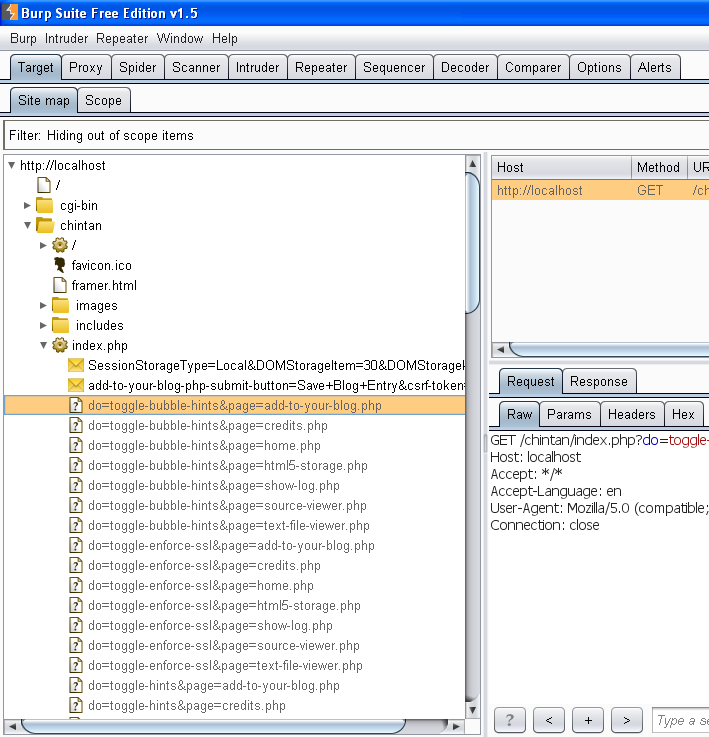Show the Response tab
The image size is (709, 737).
click(599, 381)
